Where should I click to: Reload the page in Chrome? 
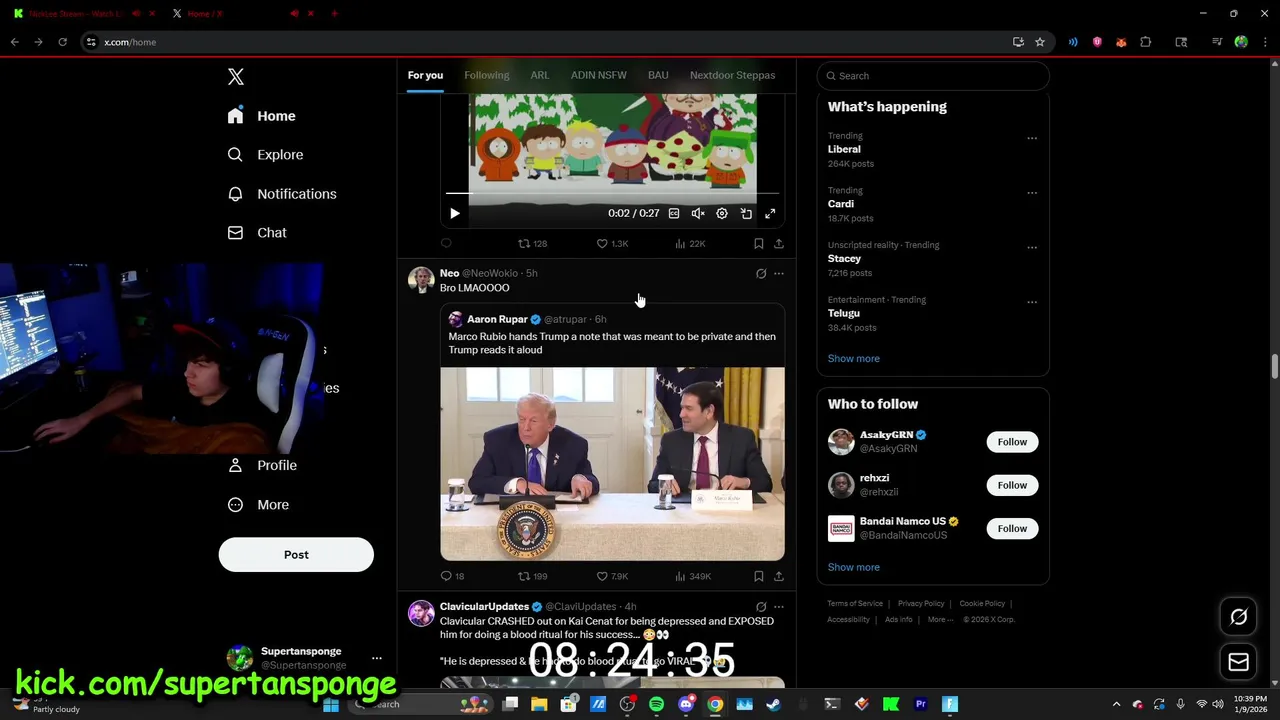coord(62,42)
